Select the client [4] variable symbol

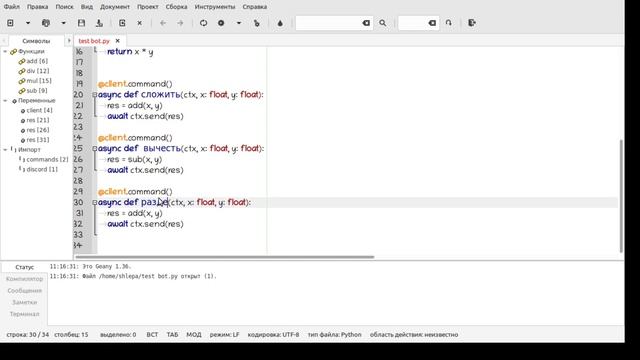[36, 110]
